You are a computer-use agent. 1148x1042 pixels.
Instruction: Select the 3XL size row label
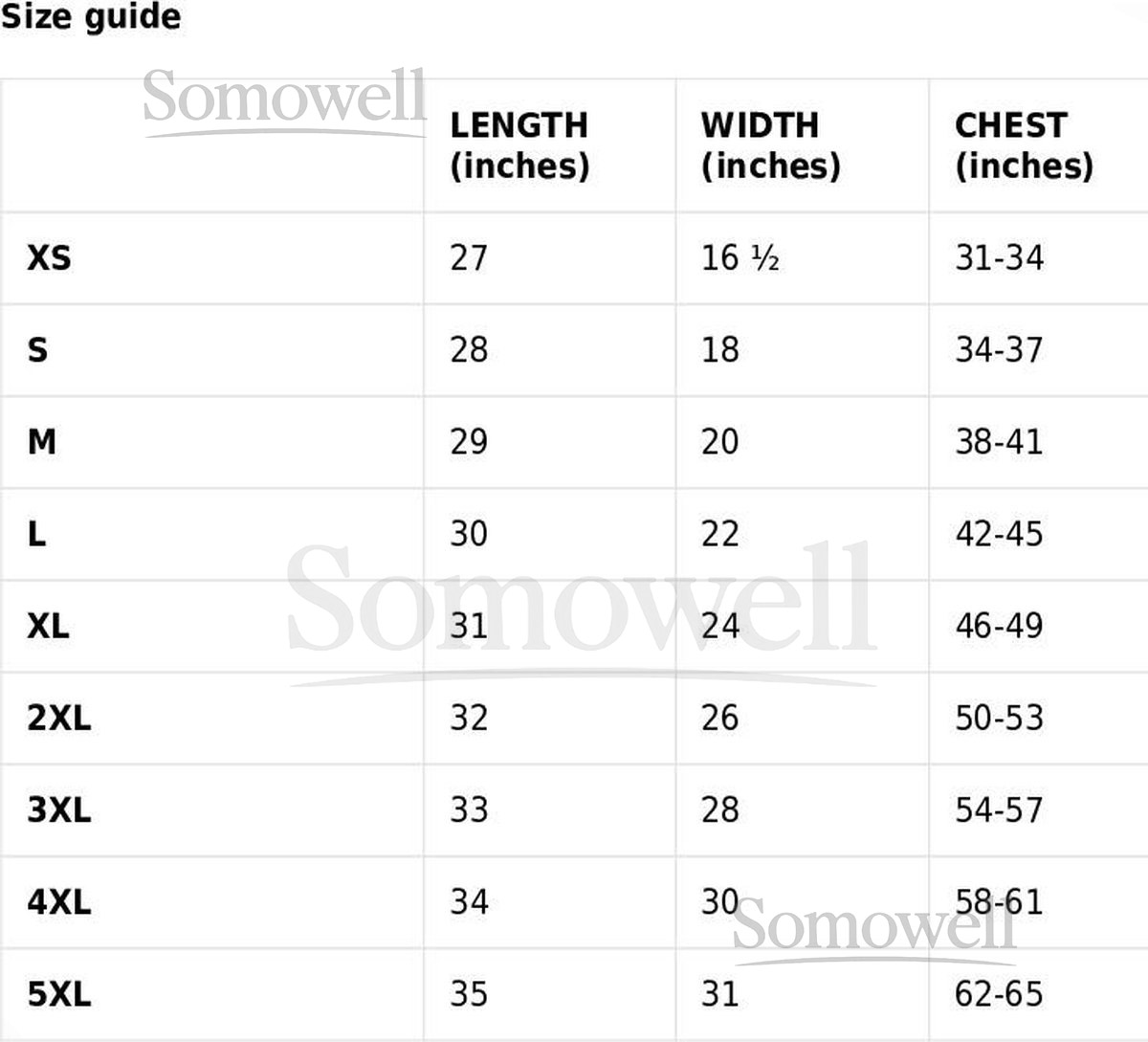click(59, 810)
